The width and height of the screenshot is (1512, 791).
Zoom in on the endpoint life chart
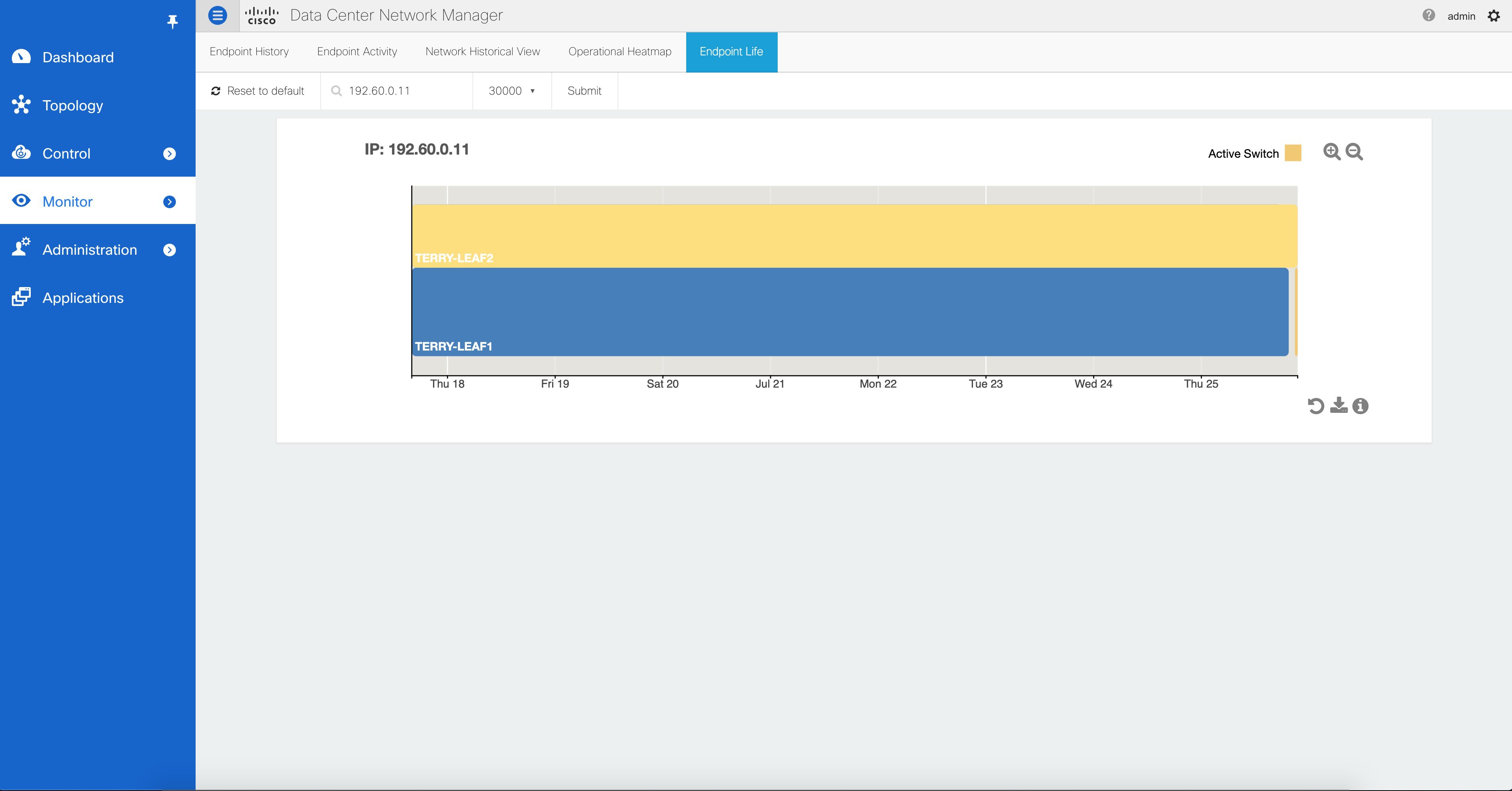pos(1332,152)
